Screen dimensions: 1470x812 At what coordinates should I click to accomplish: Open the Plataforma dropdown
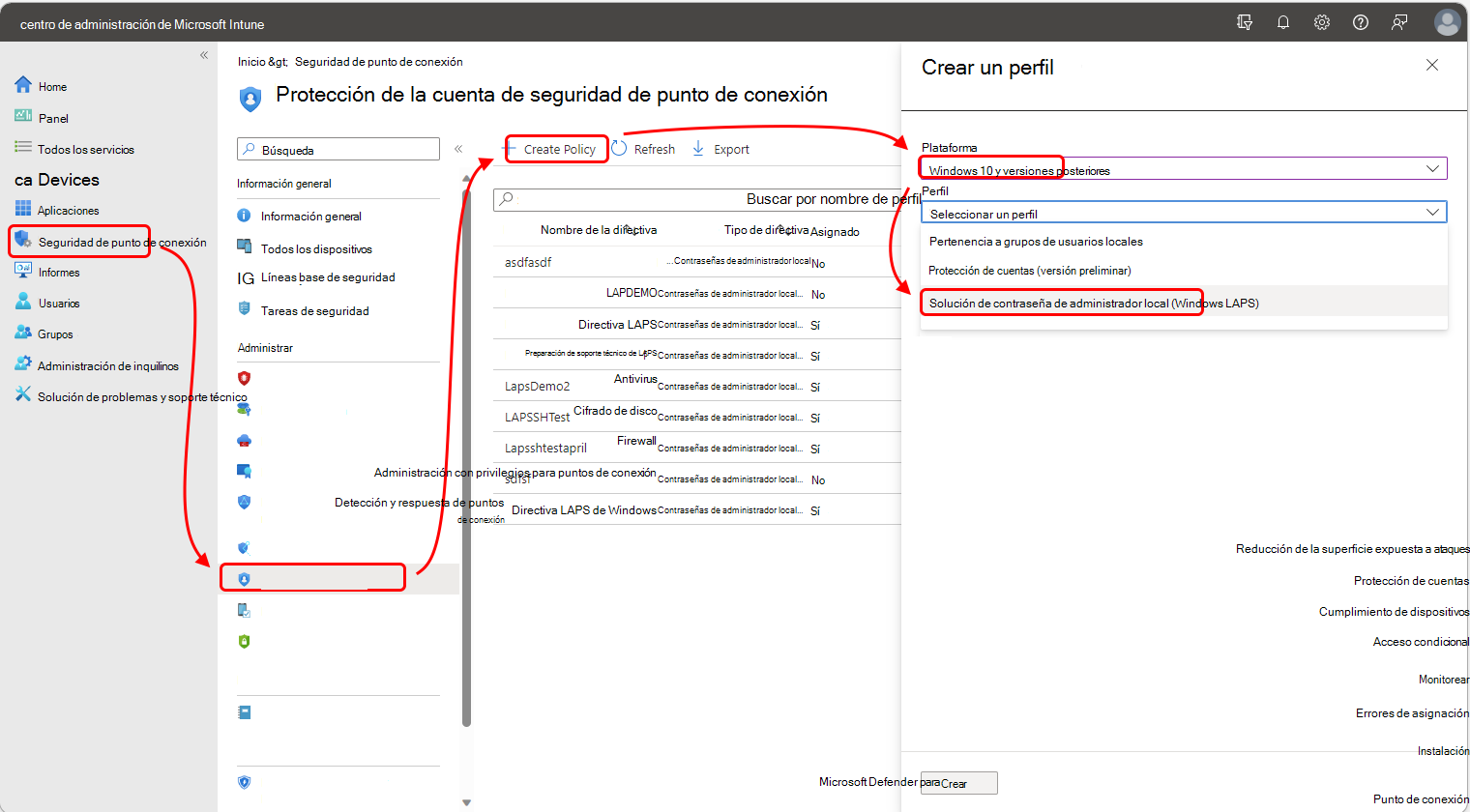pyautogui.click(x=1184, y=168)
